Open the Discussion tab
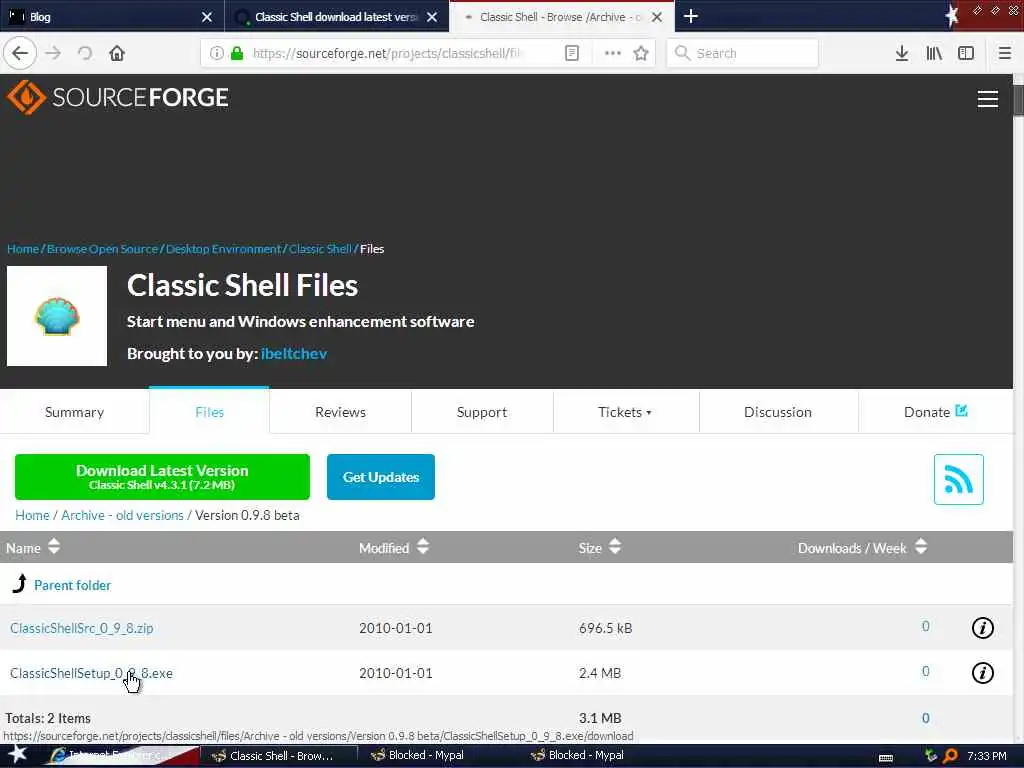Image resolution: width=1024 pixels, height=768 pixels. coord(778,412)
